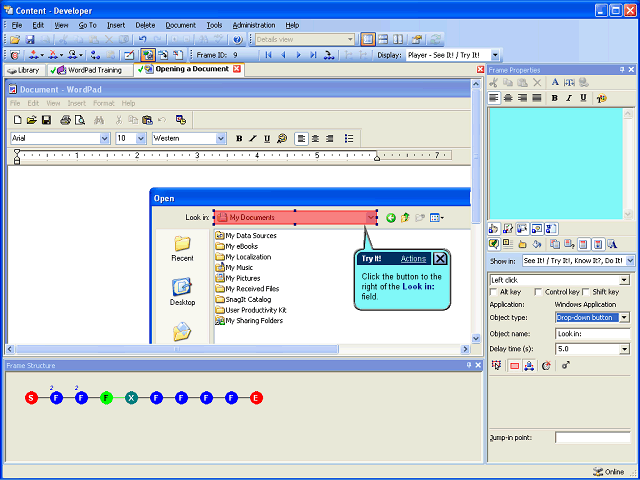The image size is (640, 480).
Task: Click the Edit frame pencil icon
Action: click(x=129, y=55)
